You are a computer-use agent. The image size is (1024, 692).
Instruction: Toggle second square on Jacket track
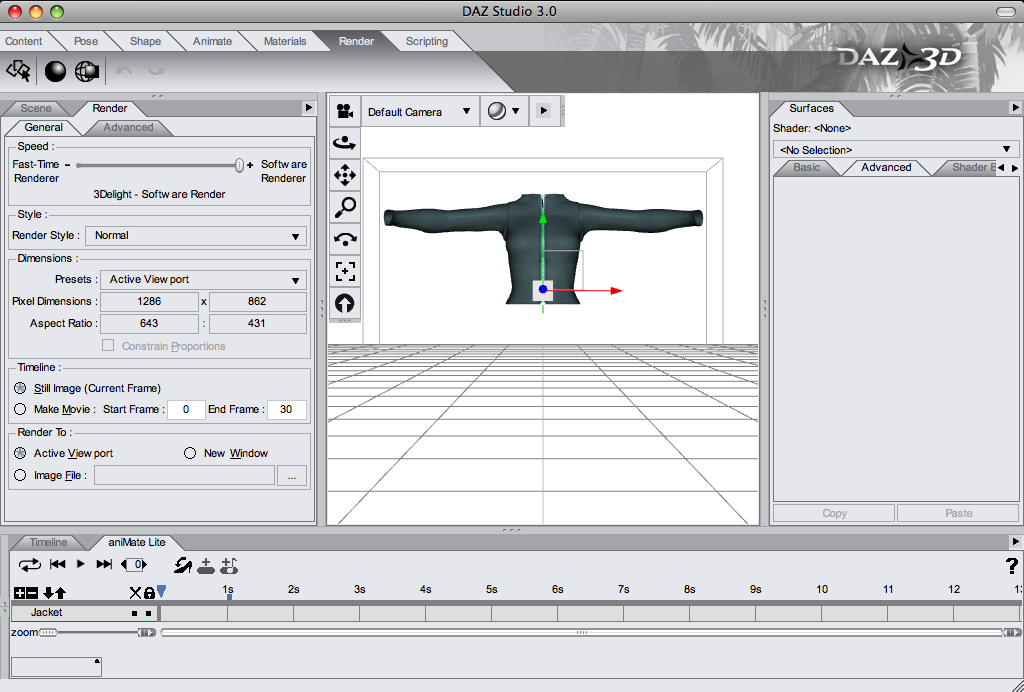pos(148,613)
